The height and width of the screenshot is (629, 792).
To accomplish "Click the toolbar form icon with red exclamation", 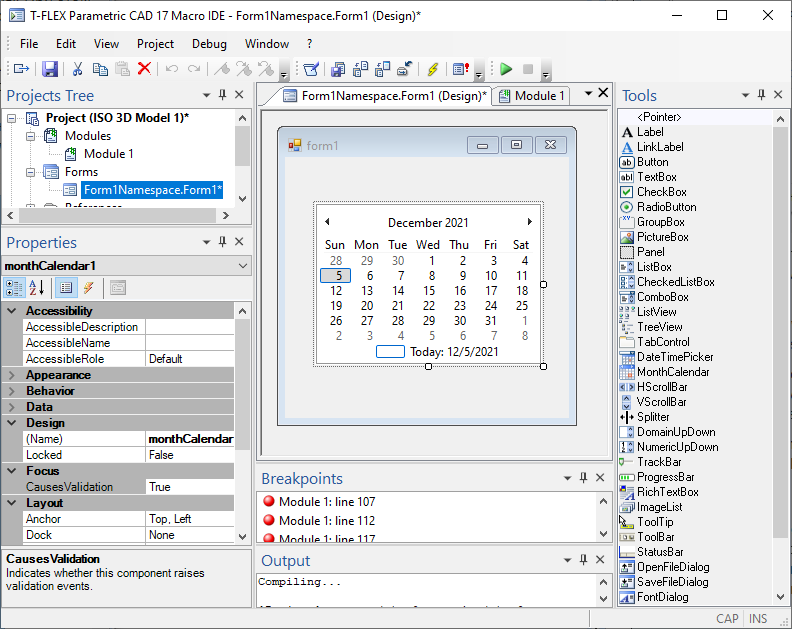I will coord(461,69).
